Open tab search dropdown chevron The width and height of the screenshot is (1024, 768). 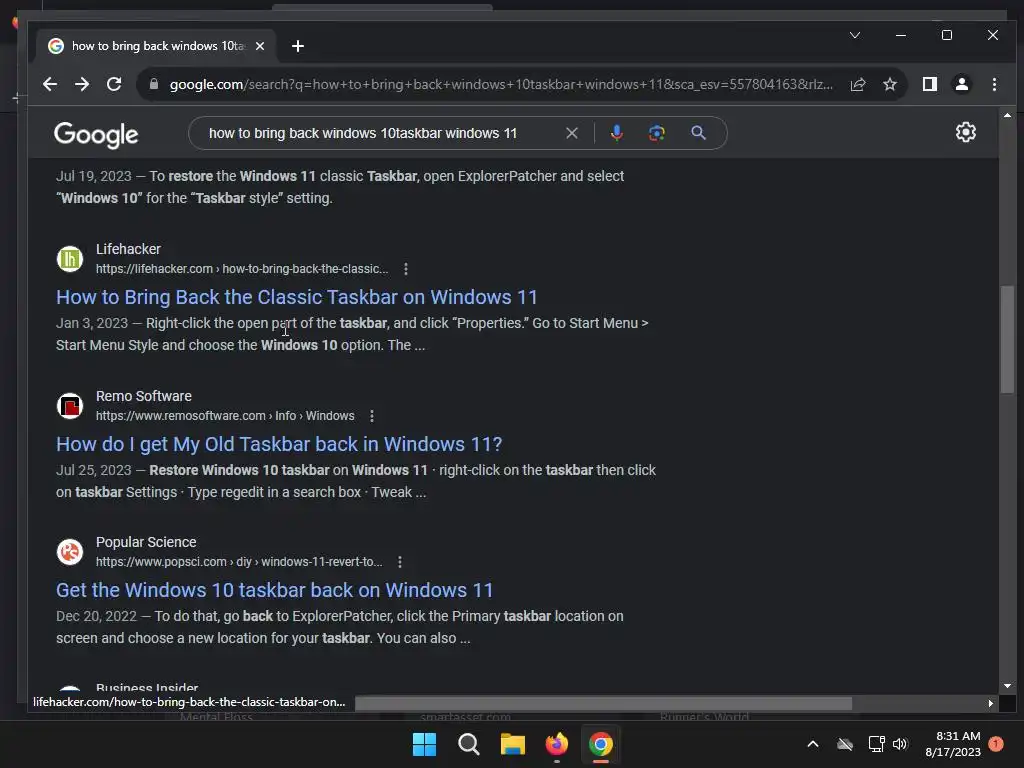point(855,35)
